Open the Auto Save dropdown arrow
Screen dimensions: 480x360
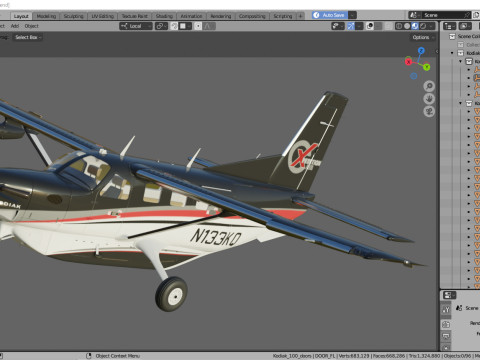(x=352, y=15)
